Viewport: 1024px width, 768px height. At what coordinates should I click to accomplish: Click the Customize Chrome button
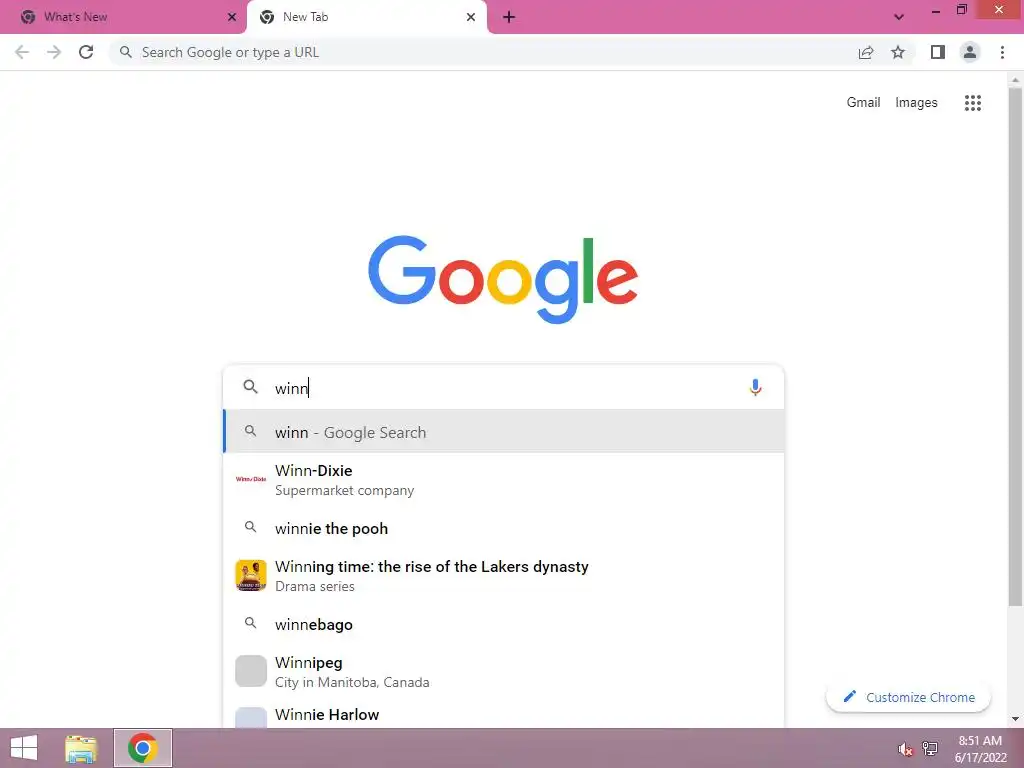pos(908,697)
